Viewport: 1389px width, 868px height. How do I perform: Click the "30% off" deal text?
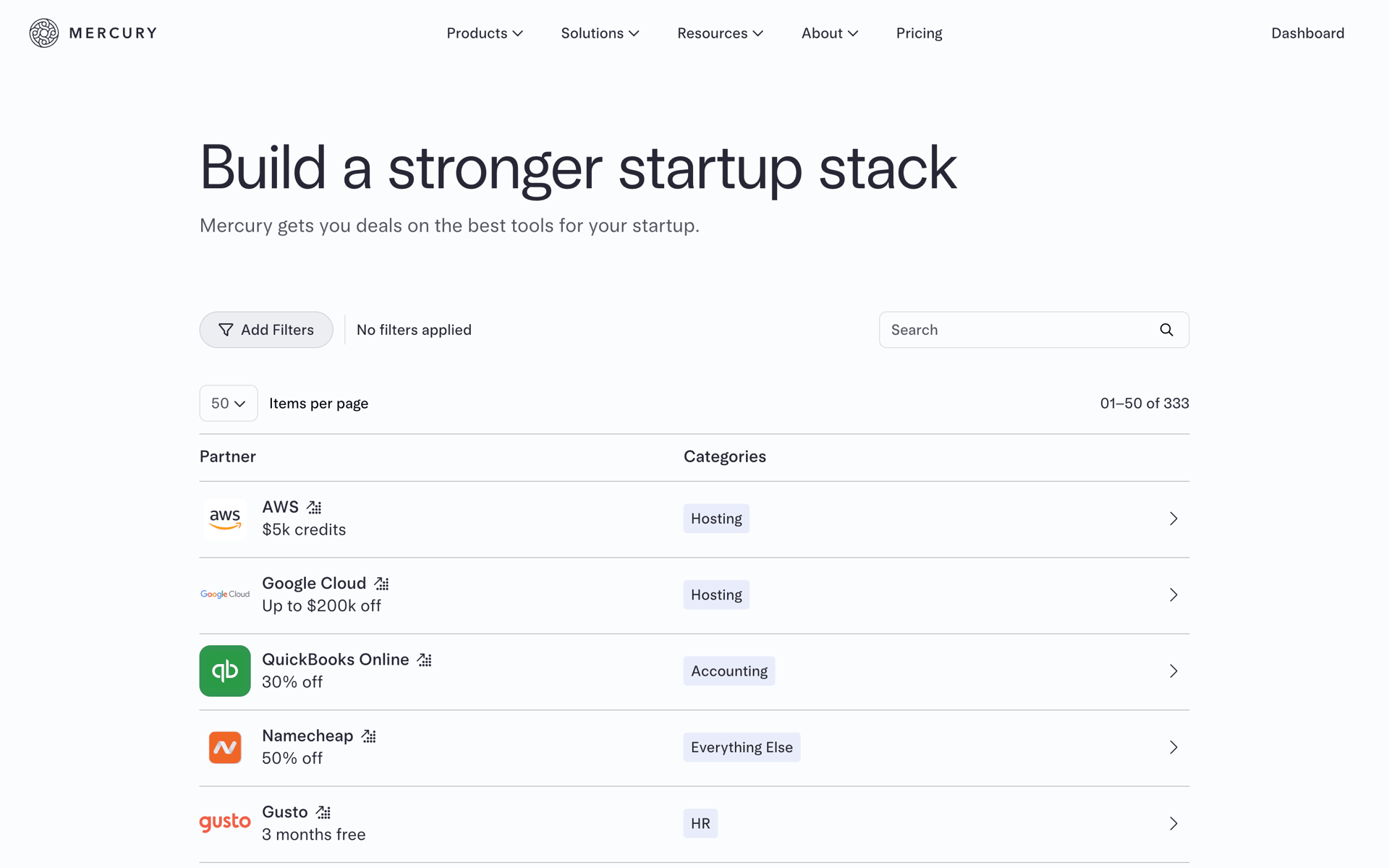pyautogui.click(x=292, y=682)
